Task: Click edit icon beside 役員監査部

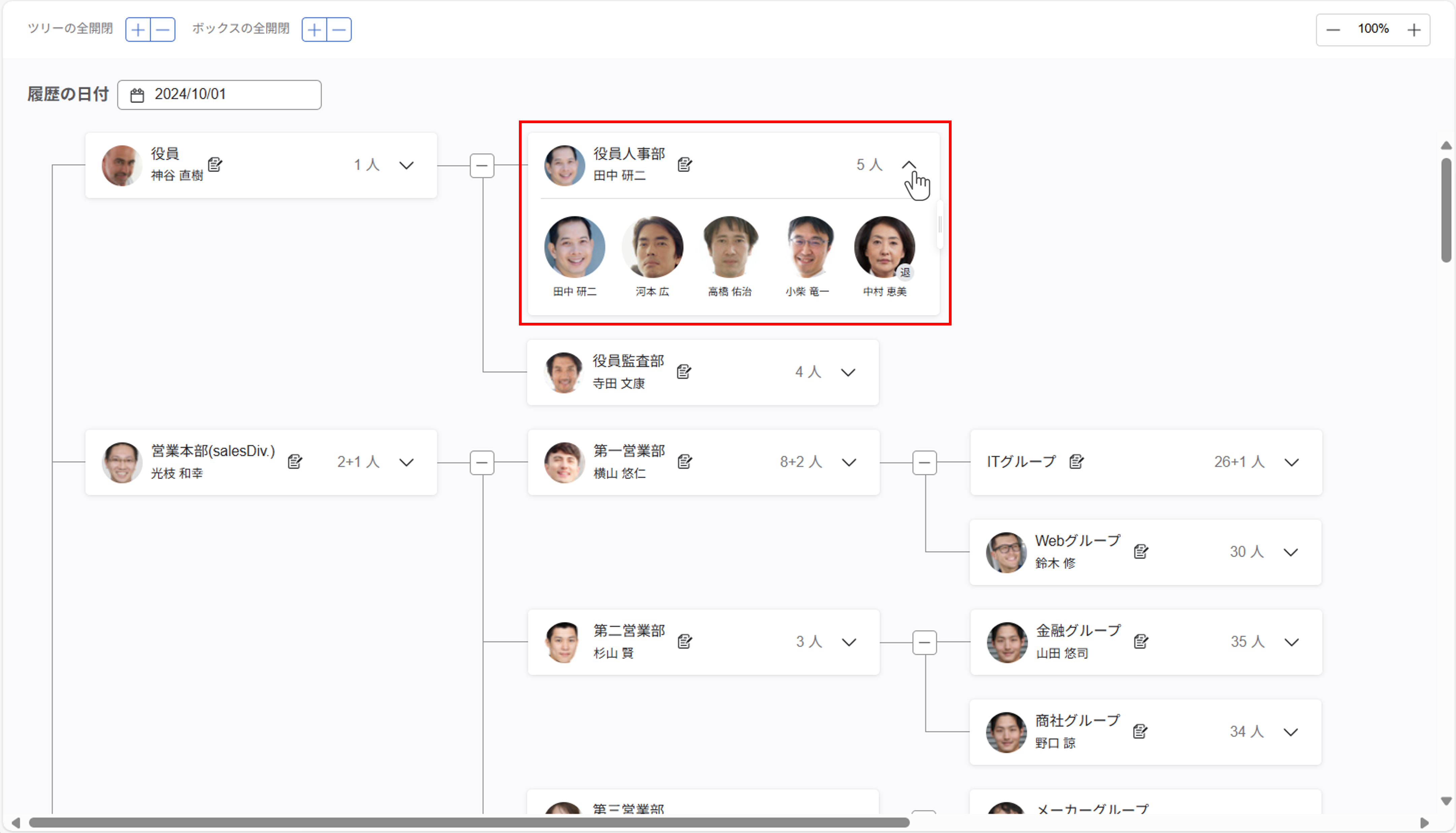Action: click(x=683, y=372)
